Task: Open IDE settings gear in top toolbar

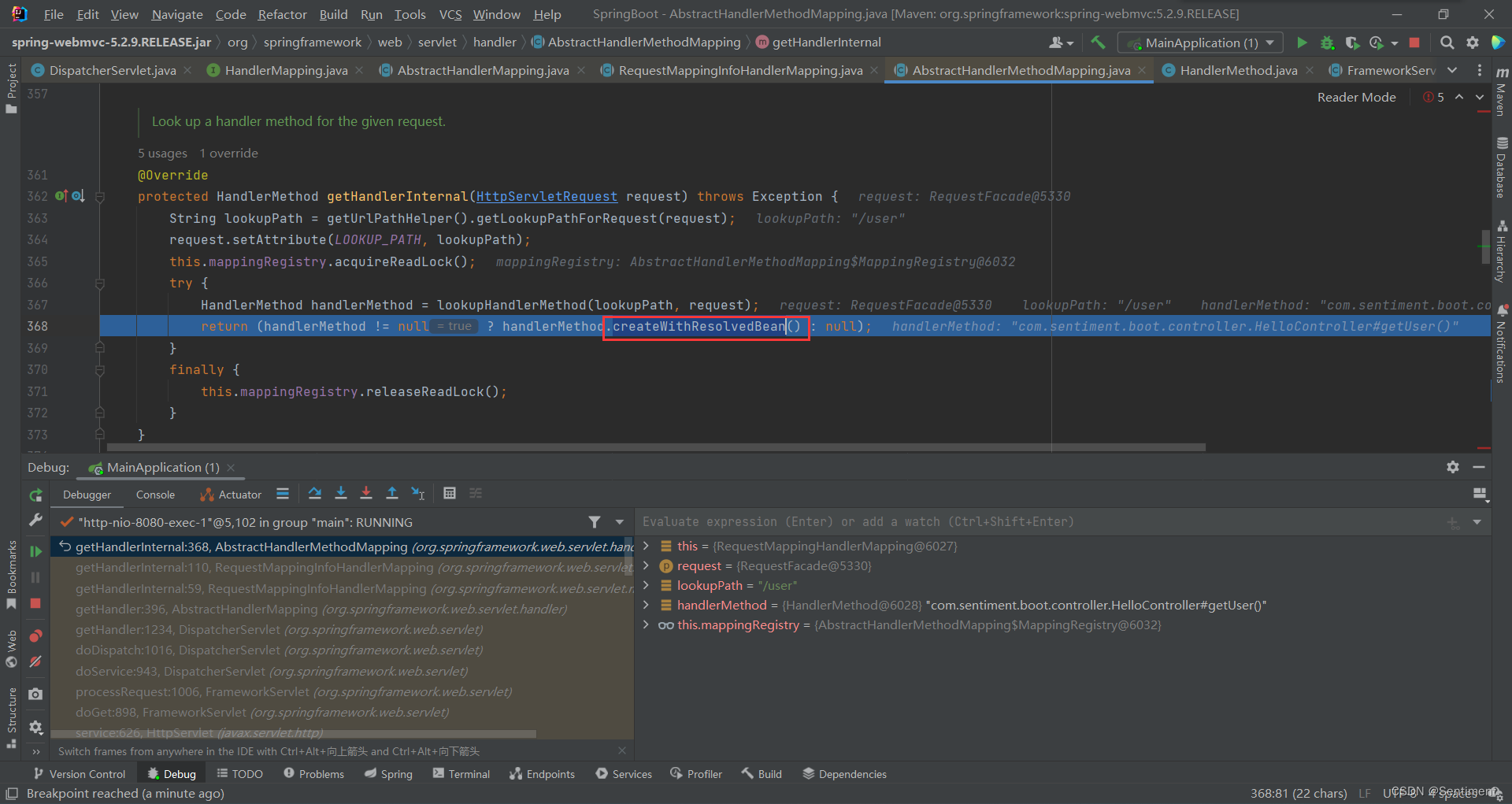Action: click(1473, 43)
